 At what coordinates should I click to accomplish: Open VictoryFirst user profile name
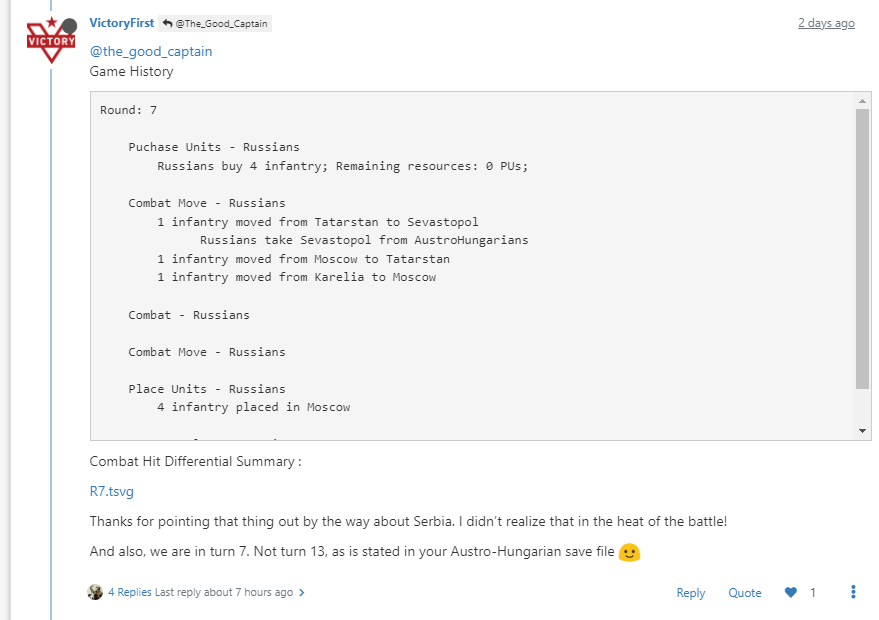coord(121,23)
